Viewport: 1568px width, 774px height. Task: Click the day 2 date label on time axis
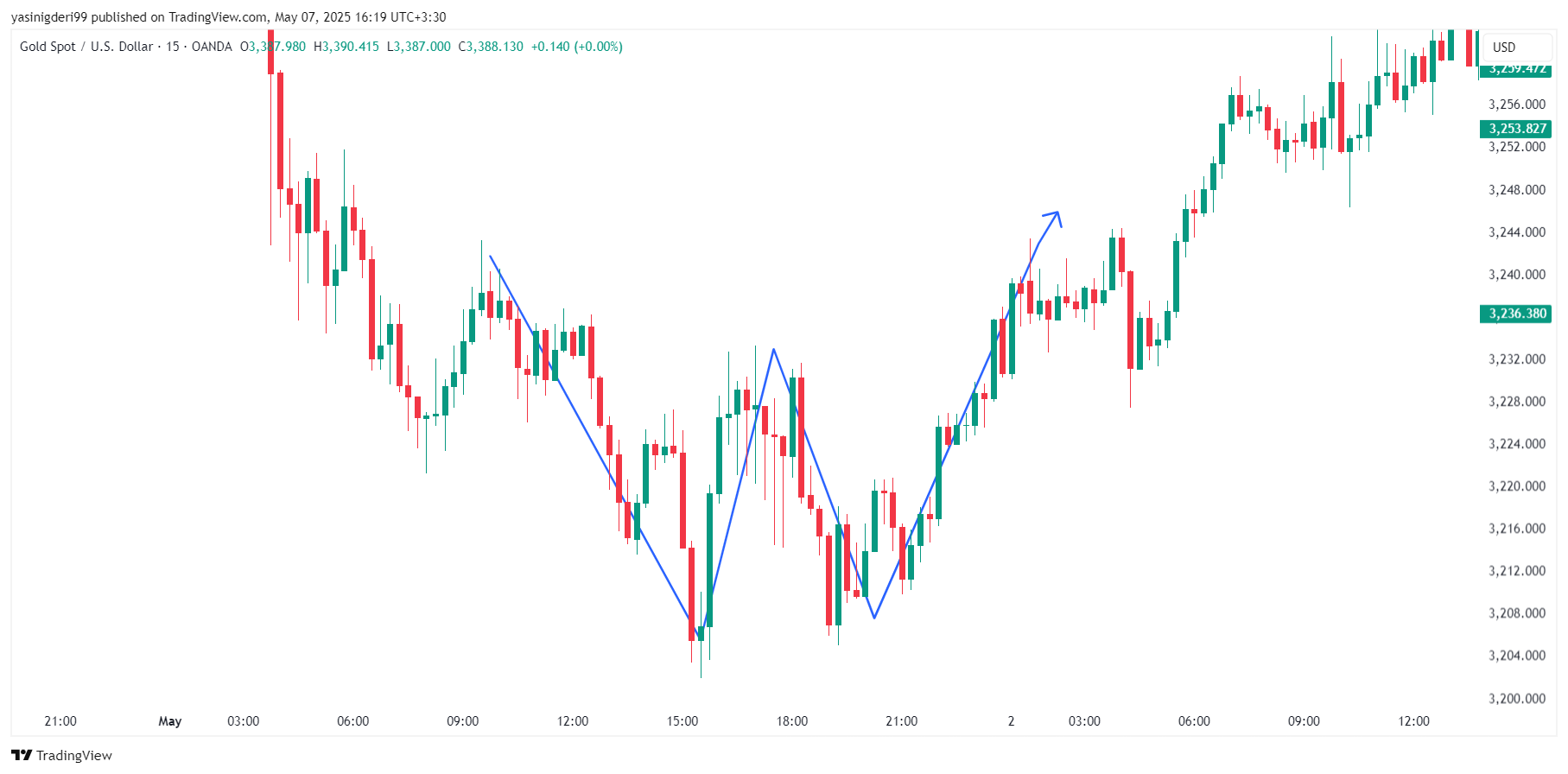click(x=1011, y=721)
